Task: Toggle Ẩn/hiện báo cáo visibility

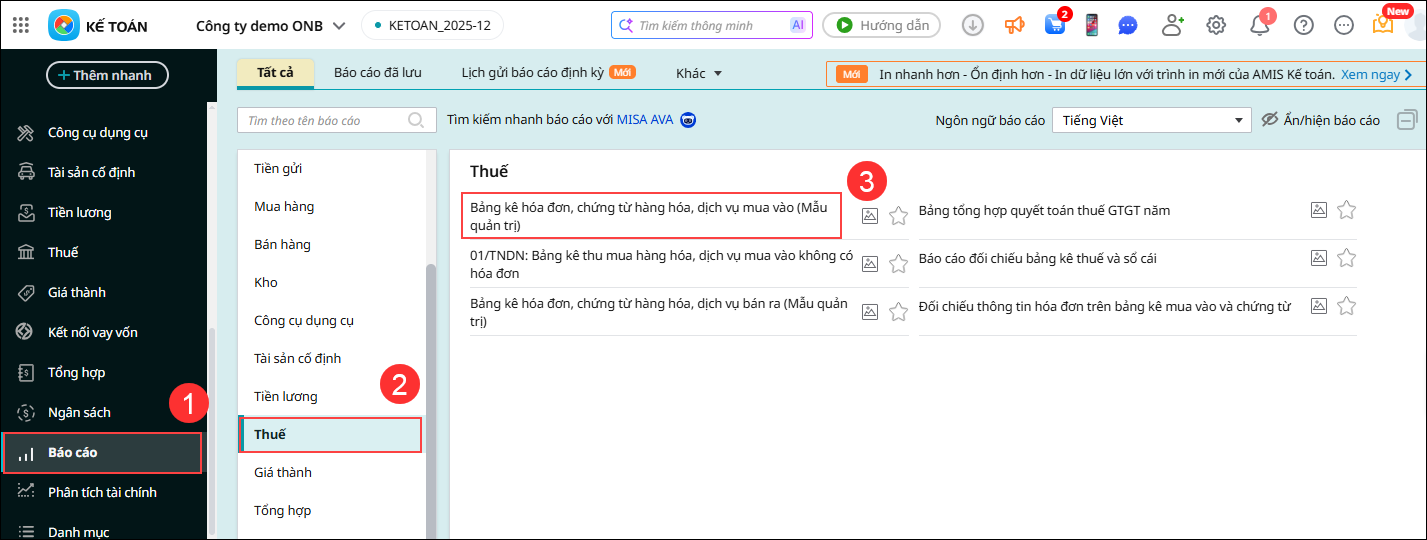Action: pyautogui.click(x=1320, y=120)
